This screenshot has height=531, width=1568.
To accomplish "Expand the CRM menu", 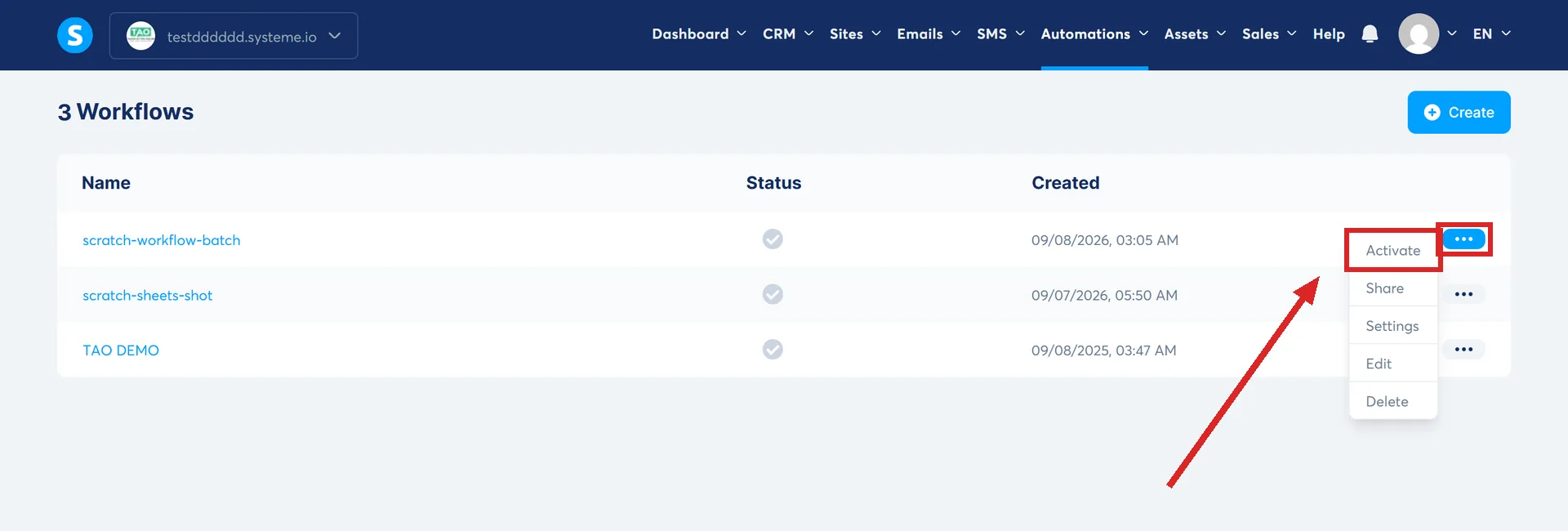I will (x=788, y=33).
